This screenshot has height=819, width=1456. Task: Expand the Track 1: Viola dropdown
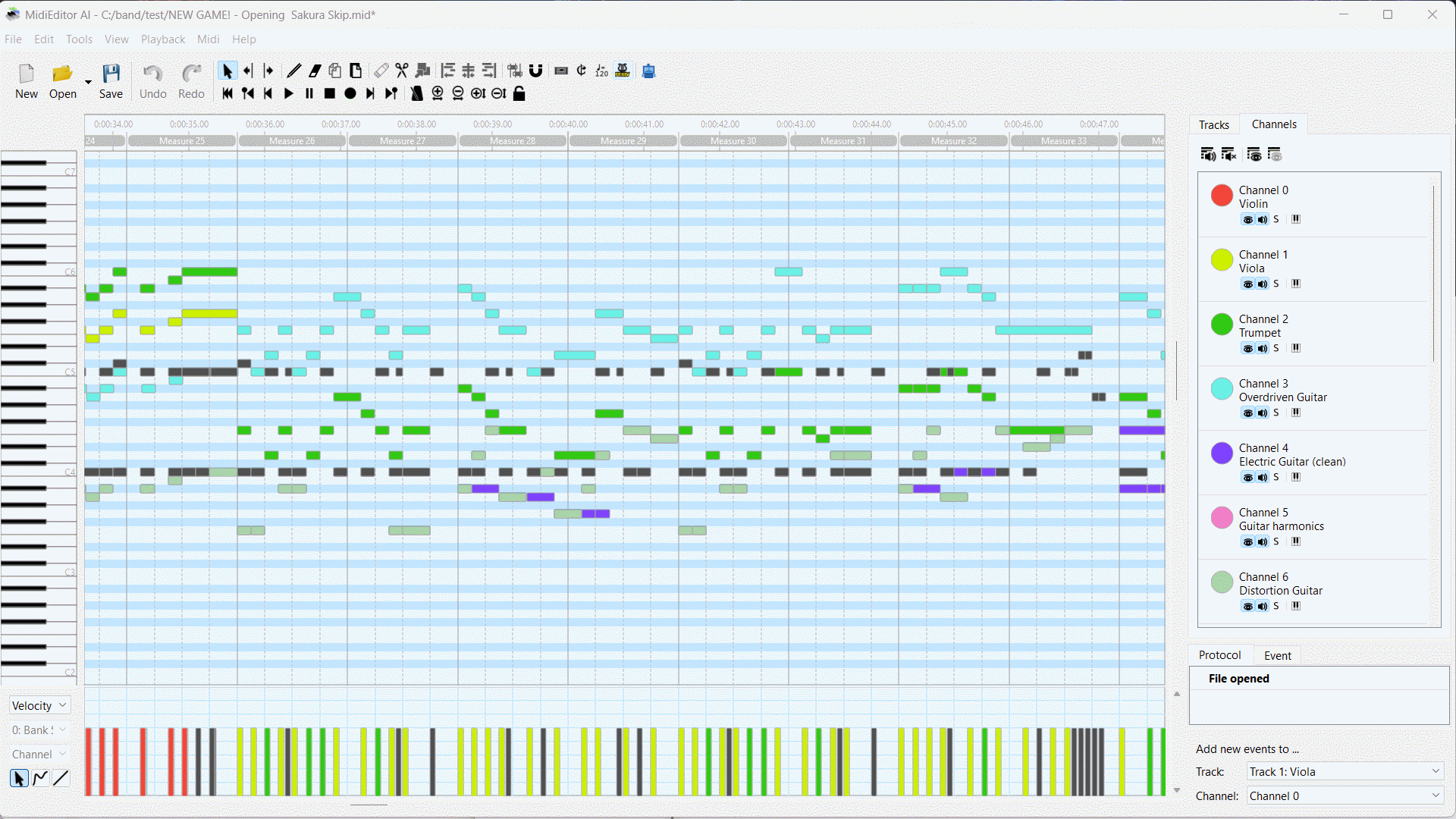[x=1344, y=771]
